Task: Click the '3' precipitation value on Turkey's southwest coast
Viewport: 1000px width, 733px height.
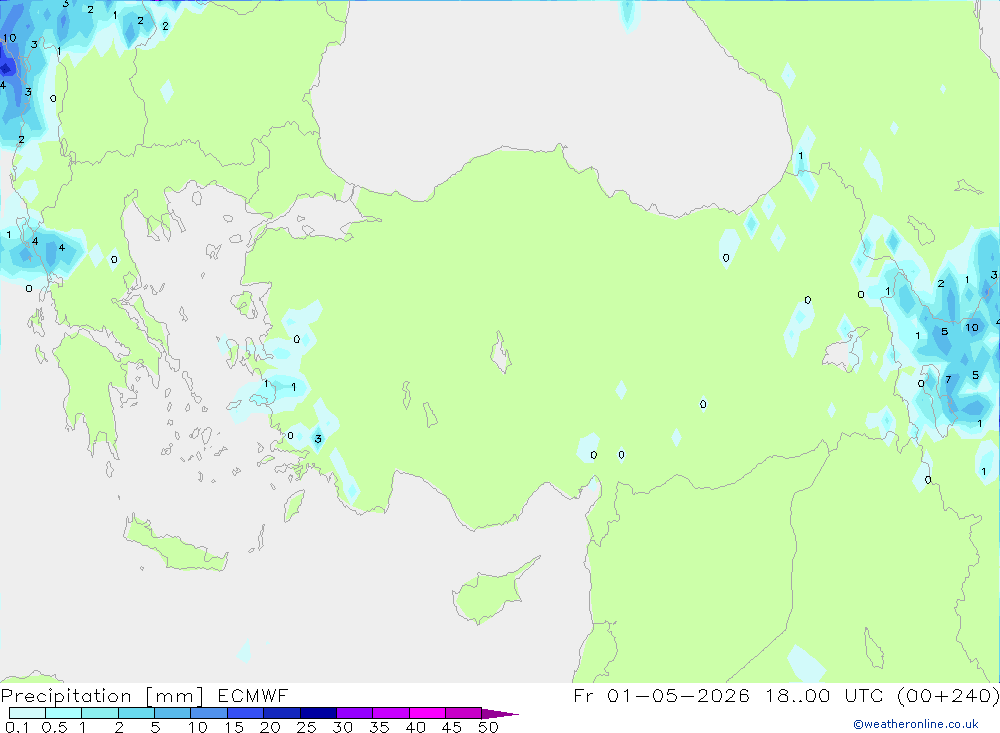Action: pos(318,439)
